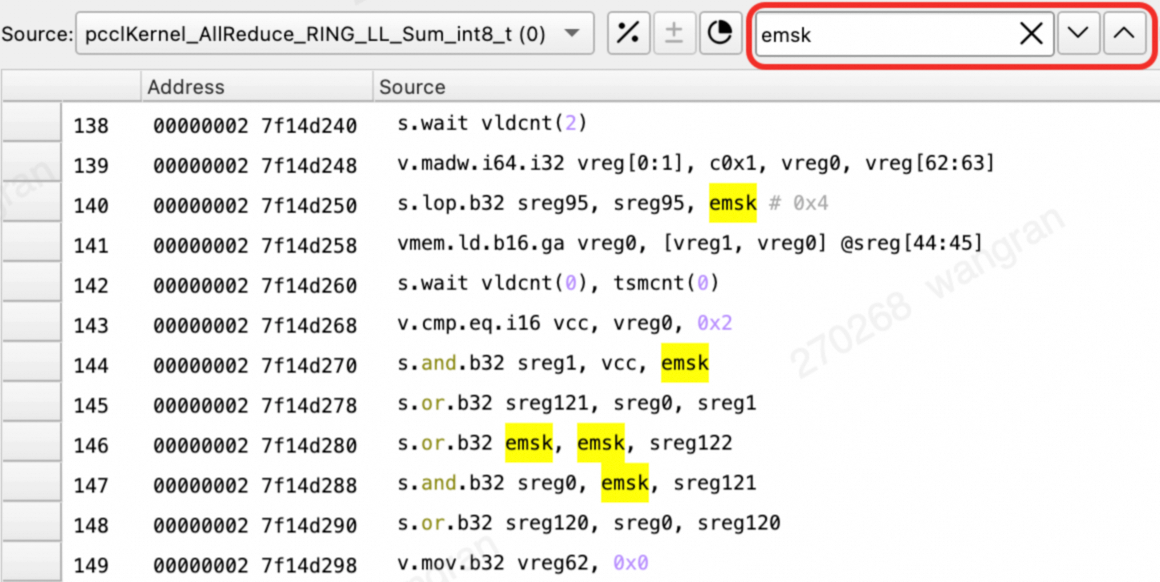
Task: Click address 00000002 7f14d240
Action: click(x=255, y=125)
